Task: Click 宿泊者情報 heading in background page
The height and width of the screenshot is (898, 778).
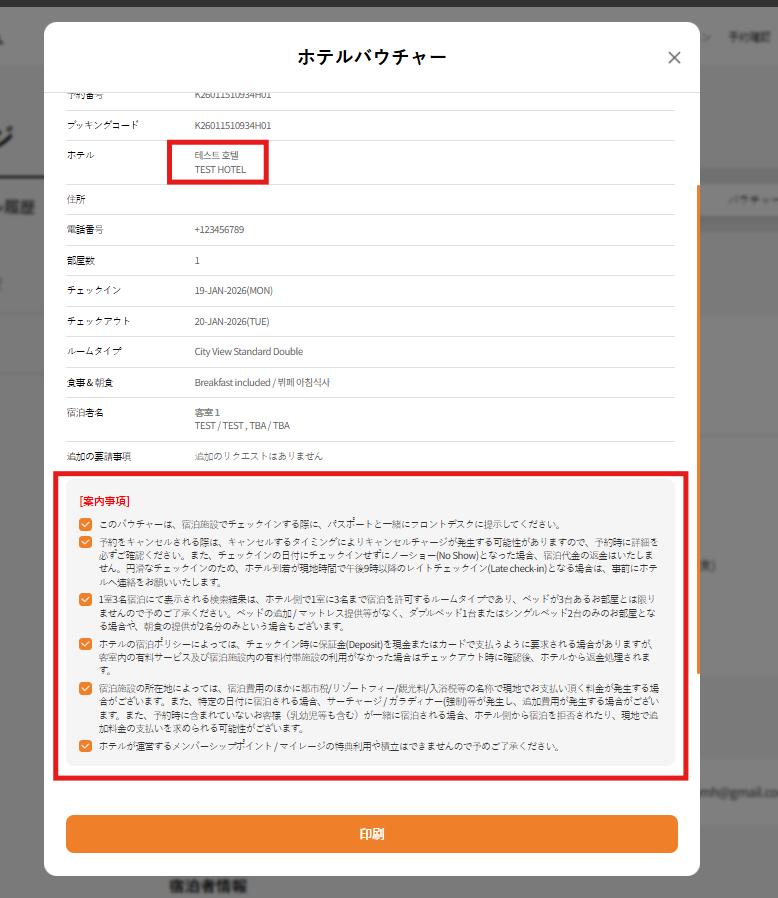Action: tap(208, 886)
